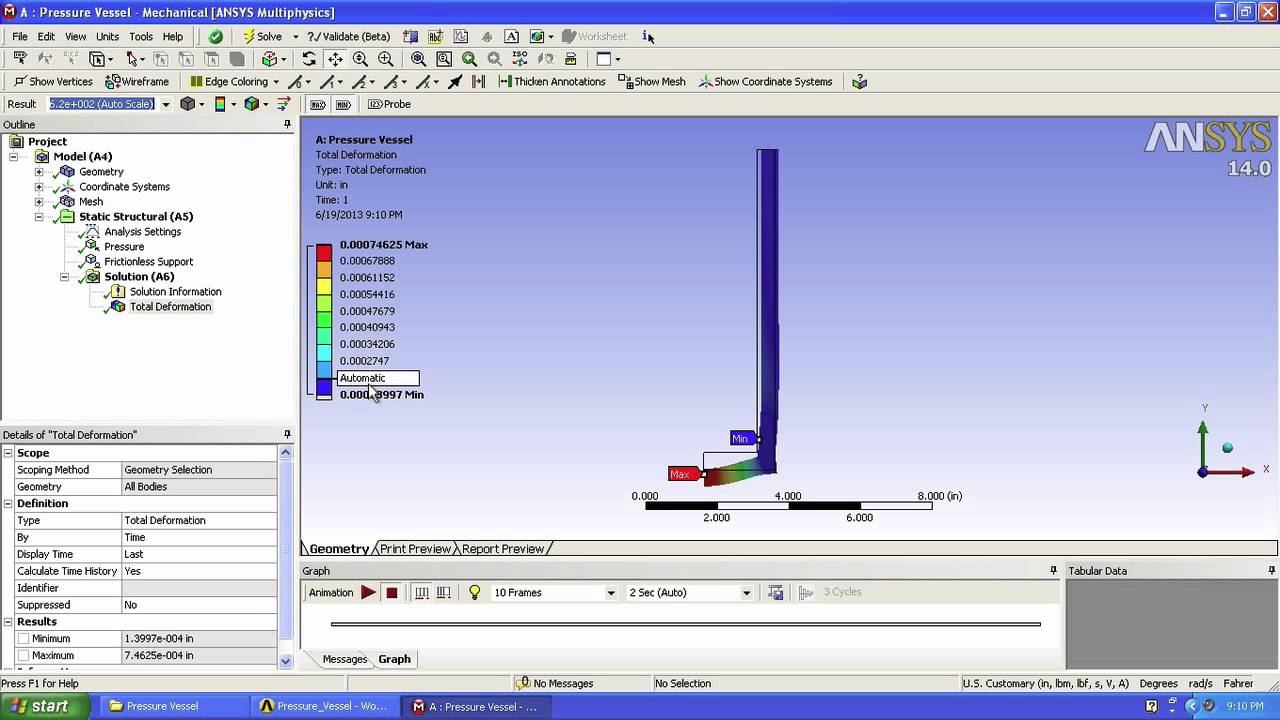Screen dimensions: 1280x720
Task: Switch to the Messages tab
Action: coord(344,659)
